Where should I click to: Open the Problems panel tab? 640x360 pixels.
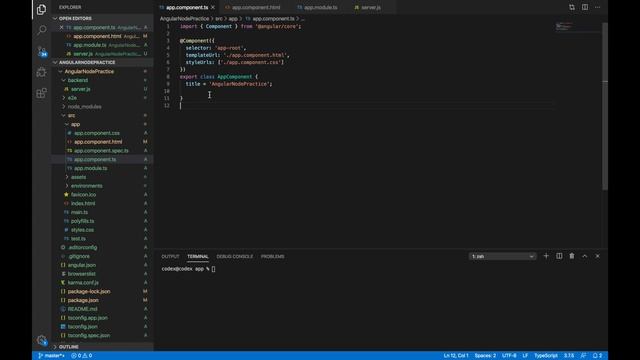[273, 256]
